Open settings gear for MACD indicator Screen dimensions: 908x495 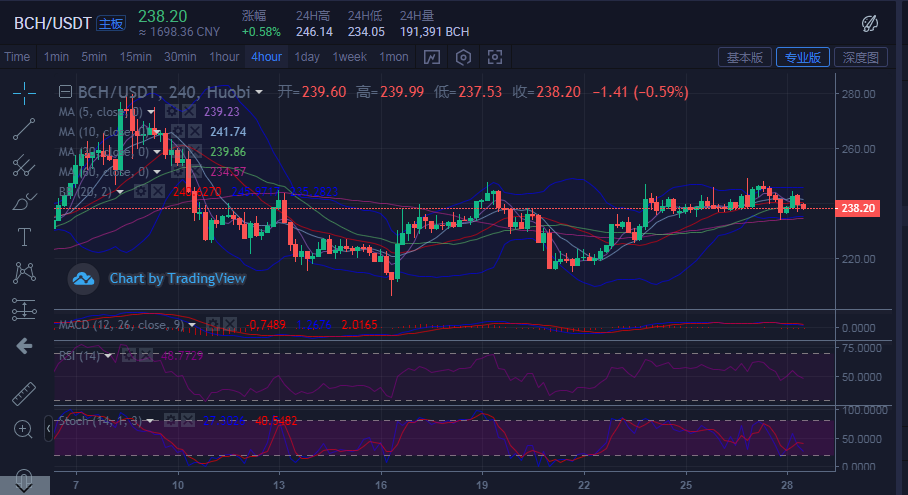click(x=213, y=324)
